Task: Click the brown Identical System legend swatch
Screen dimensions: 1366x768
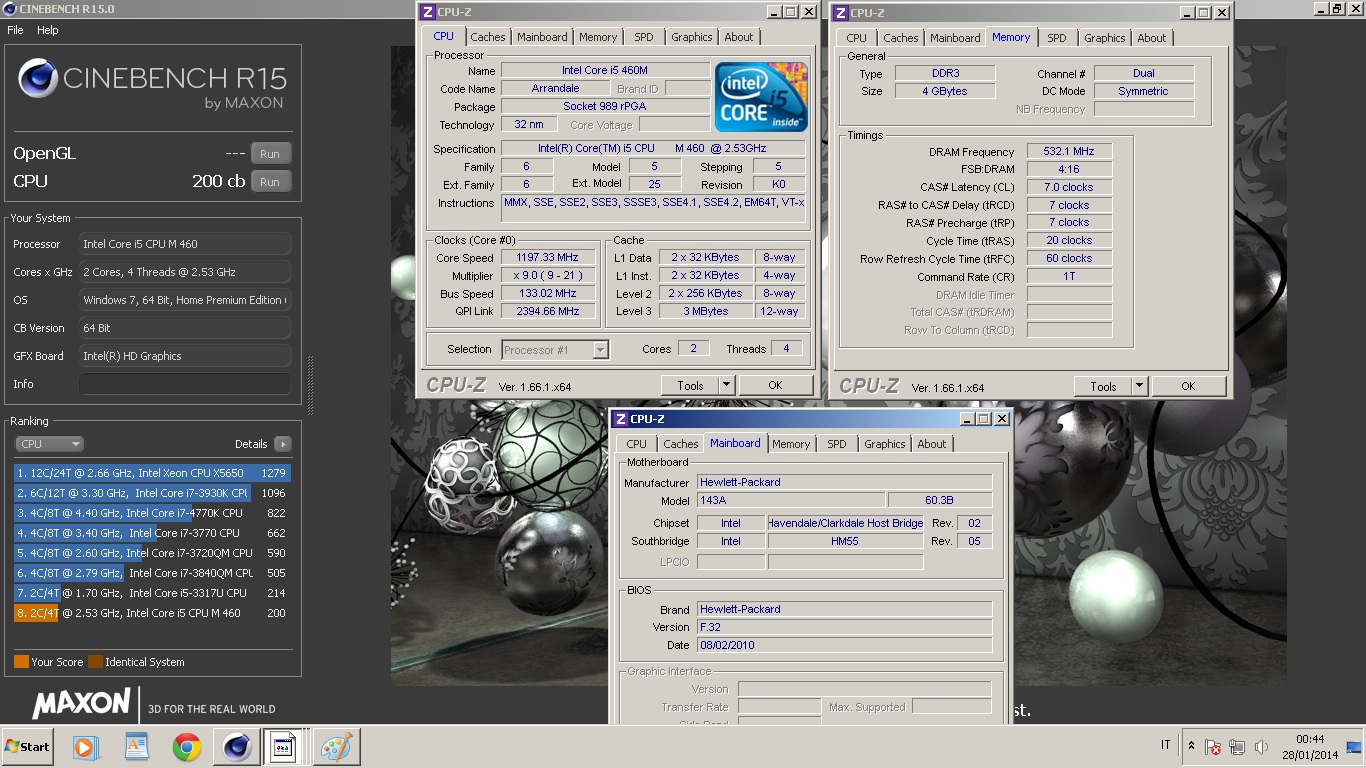Action: (x=95, y=662)
